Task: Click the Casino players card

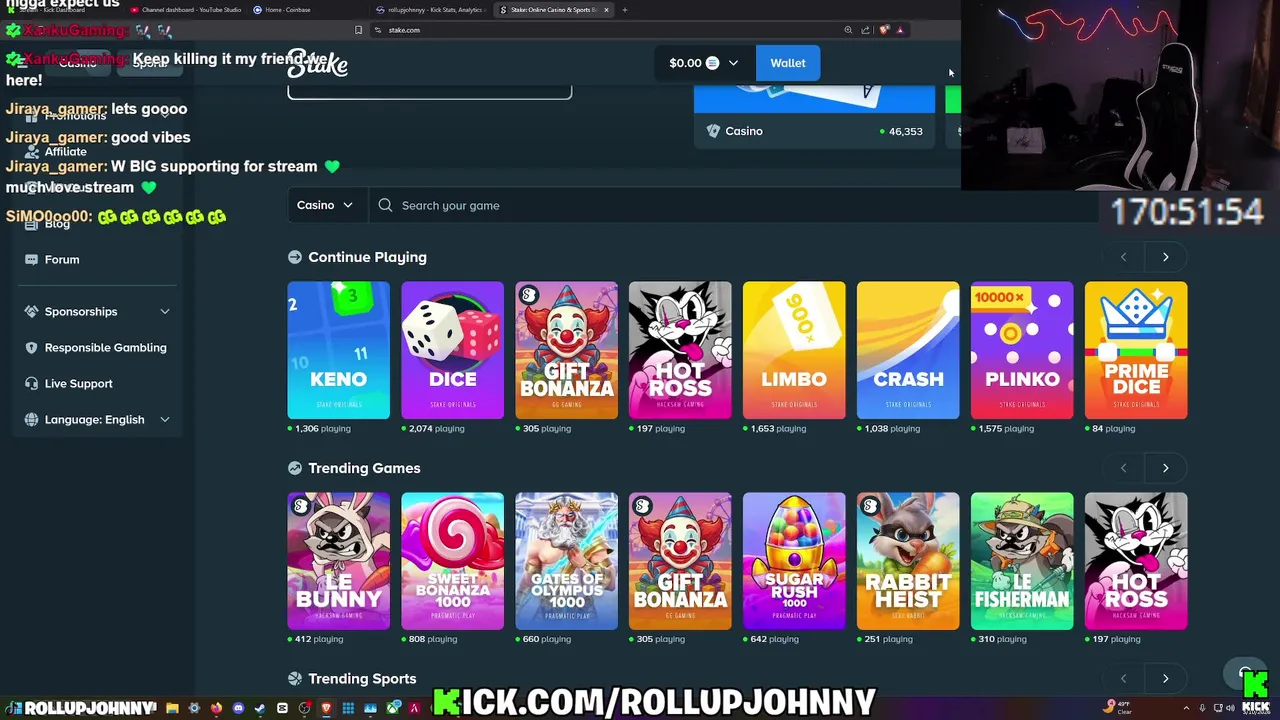Action: point(814,116)
